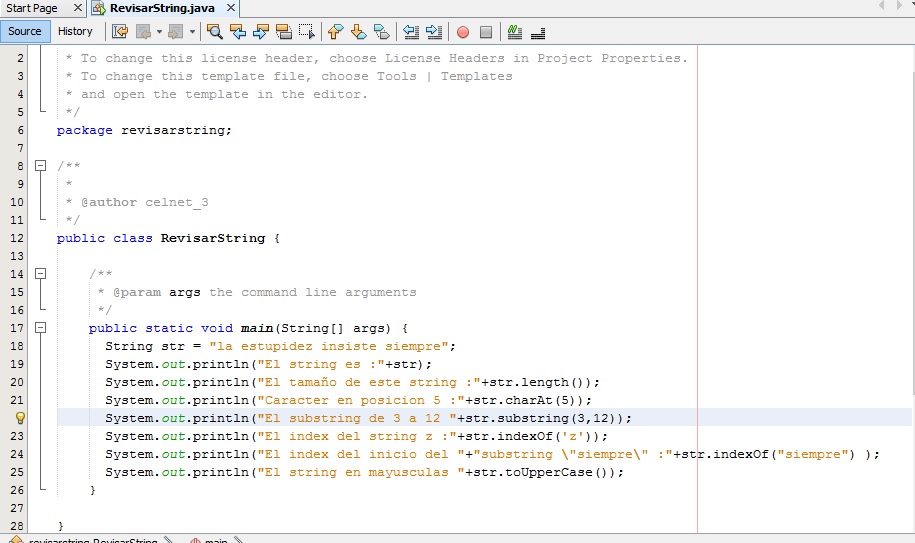Toggle Highlight Search icon in toolbar

pos(284,32)
